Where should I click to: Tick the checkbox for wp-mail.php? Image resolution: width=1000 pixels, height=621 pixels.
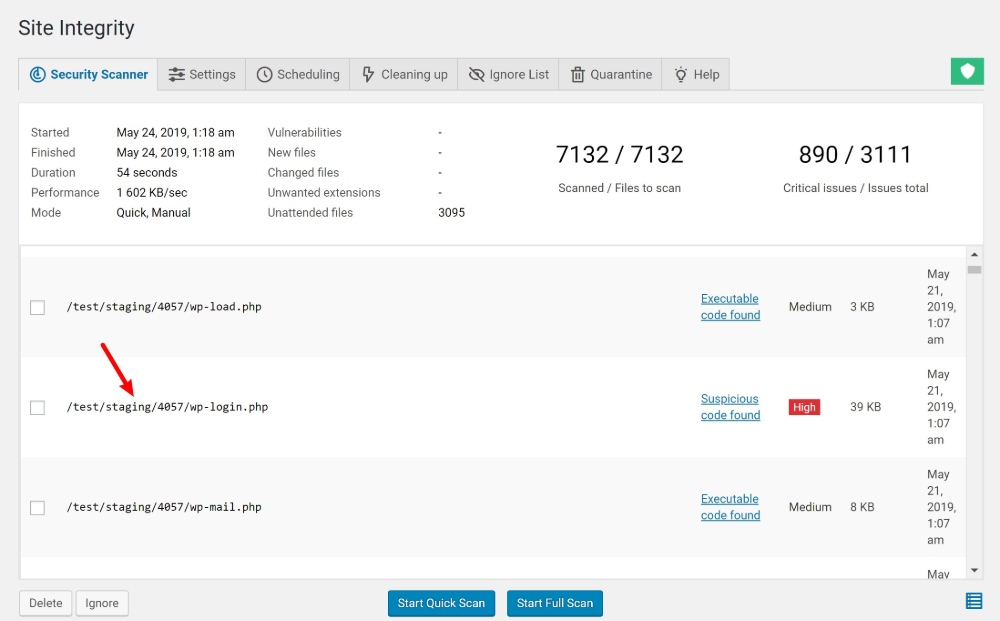38,508
